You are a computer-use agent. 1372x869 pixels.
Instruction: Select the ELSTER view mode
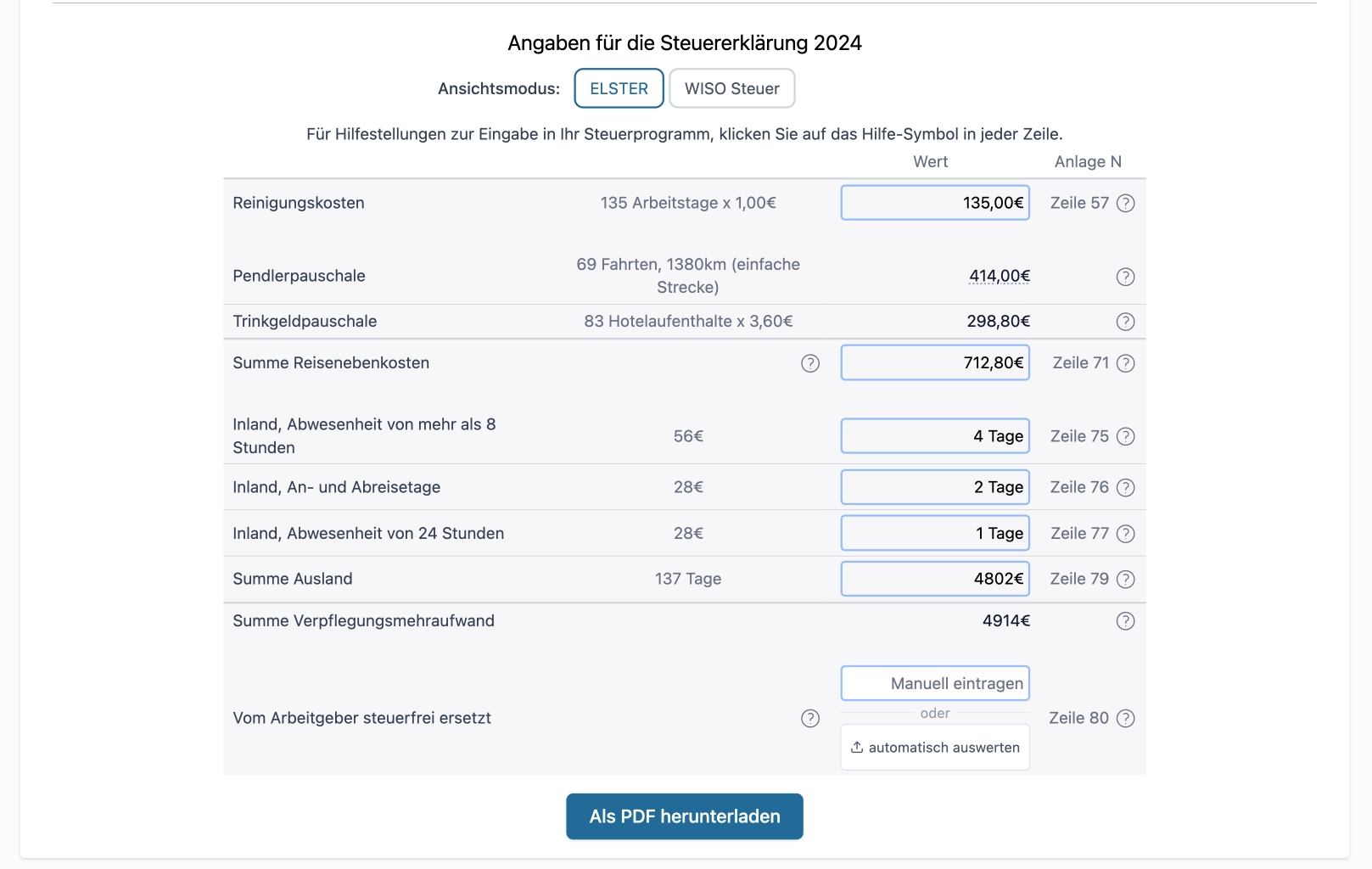click(x=619, y=87)
